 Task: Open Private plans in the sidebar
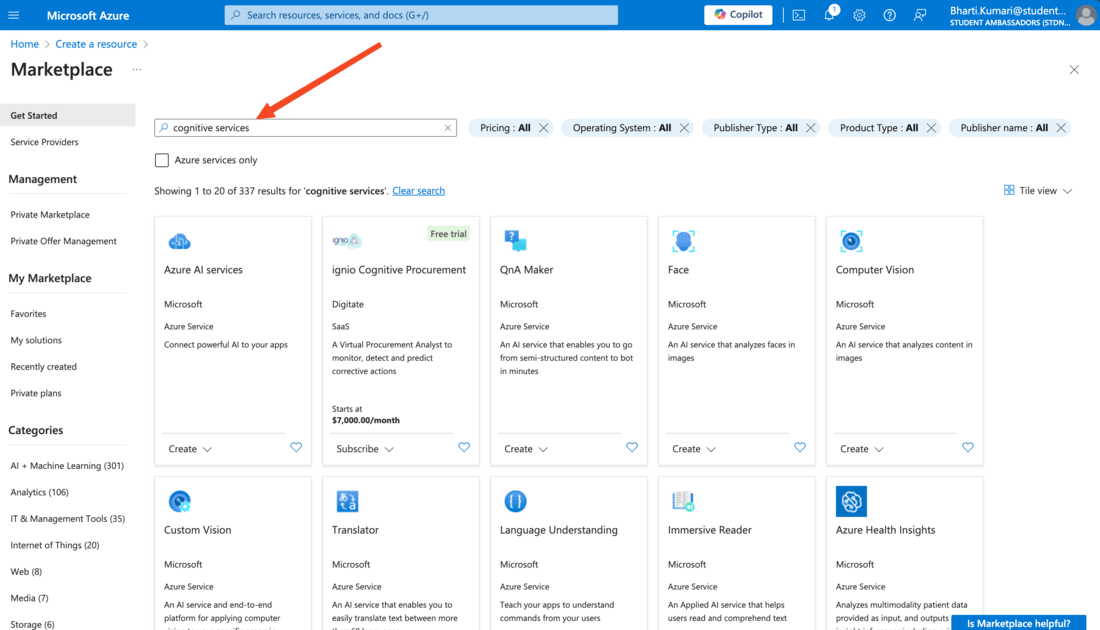pos(36,394)
